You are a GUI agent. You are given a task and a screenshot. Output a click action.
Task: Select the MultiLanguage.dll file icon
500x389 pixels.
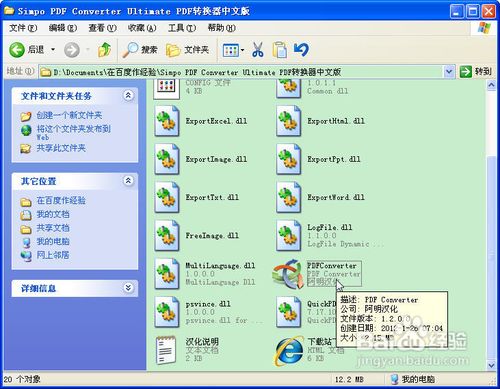(167, 274)
